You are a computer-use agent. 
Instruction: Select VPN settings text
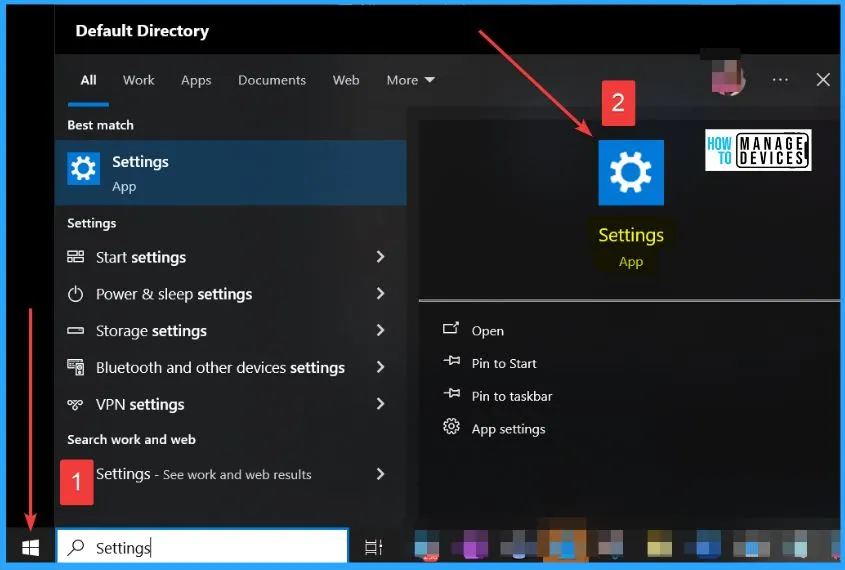tap(140, 405)
